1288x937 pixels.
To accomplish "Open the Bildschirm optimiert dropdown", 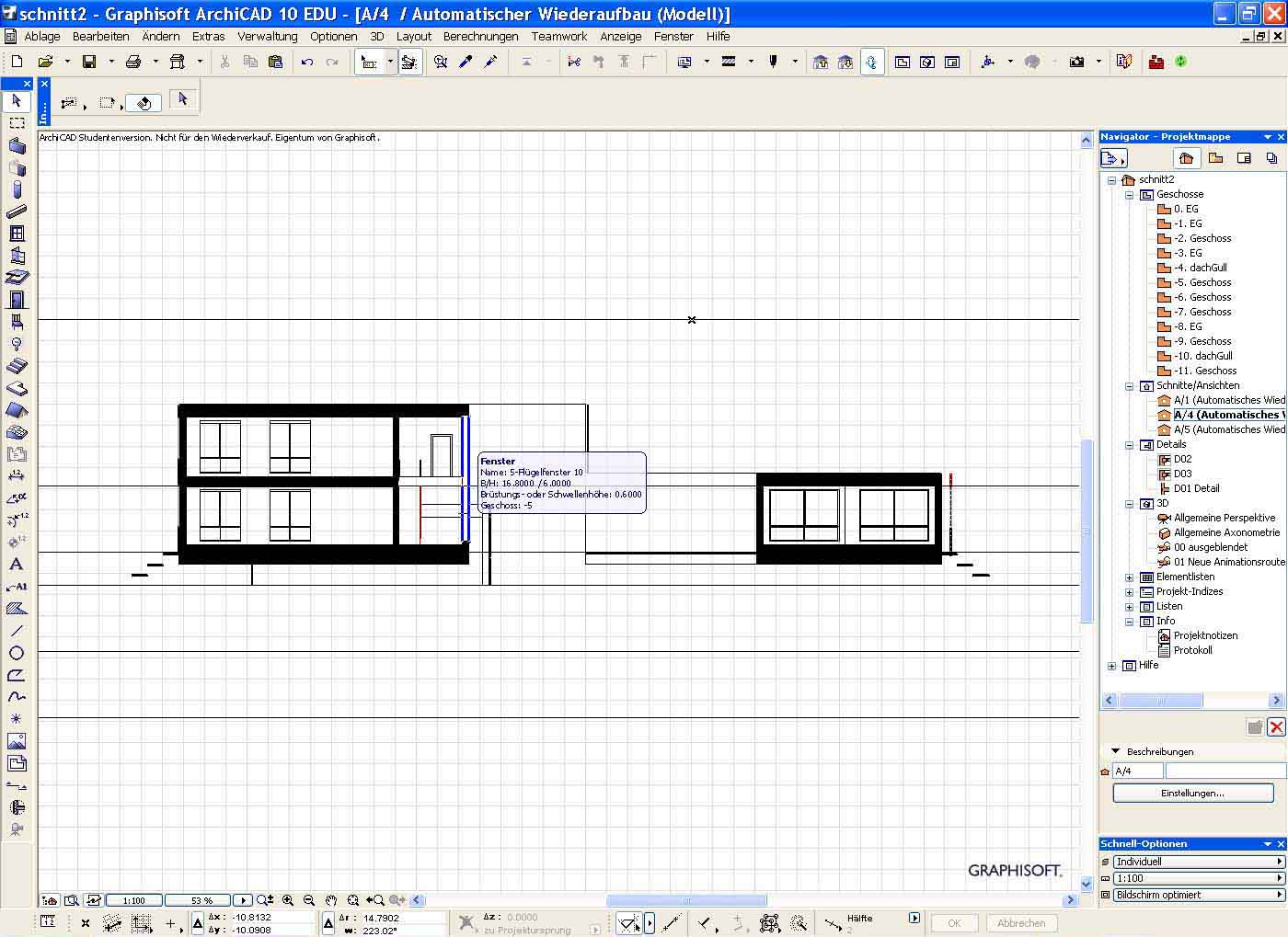I will coord(1199,895).
